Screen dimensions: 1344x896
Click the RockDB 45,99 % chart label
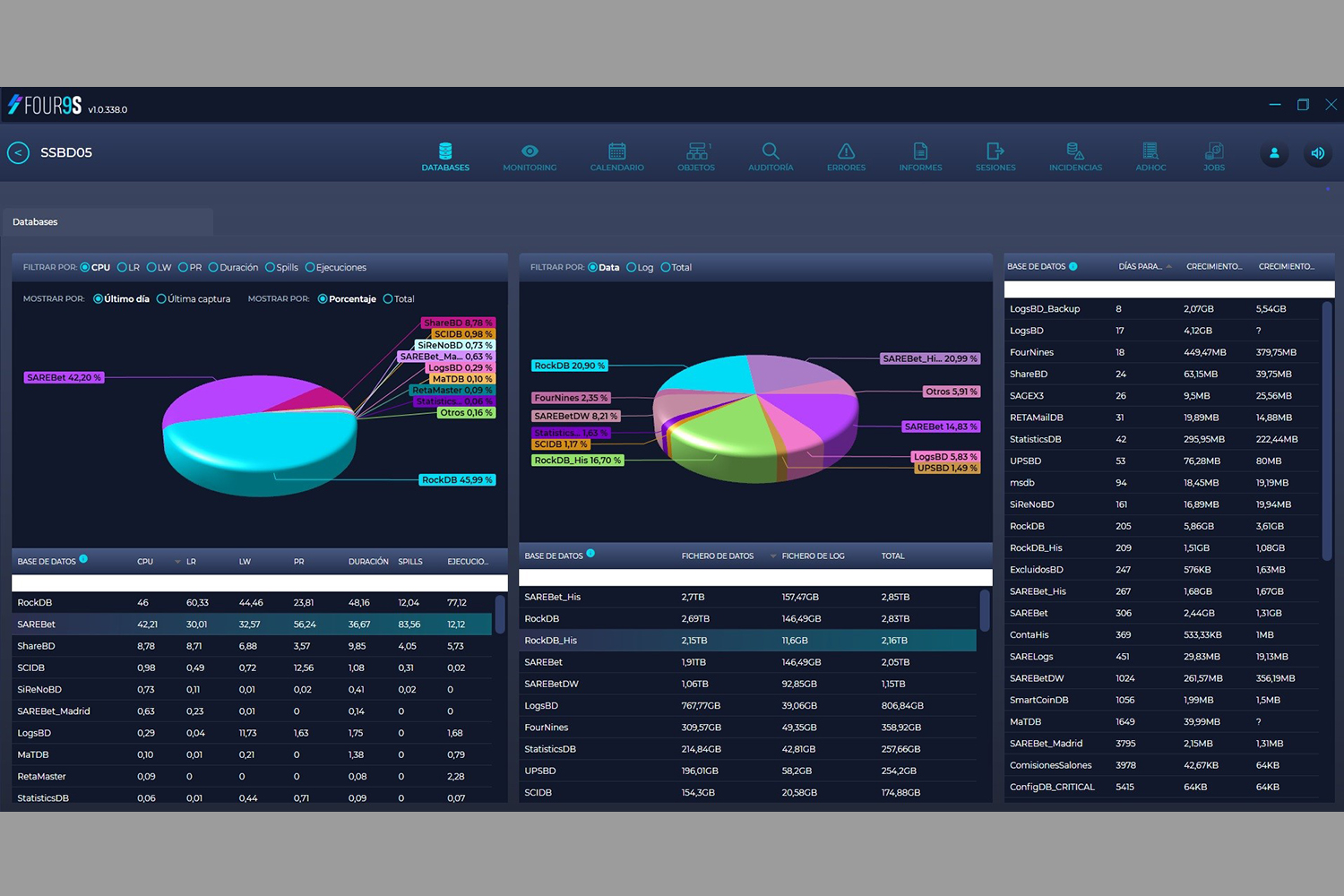457,480
